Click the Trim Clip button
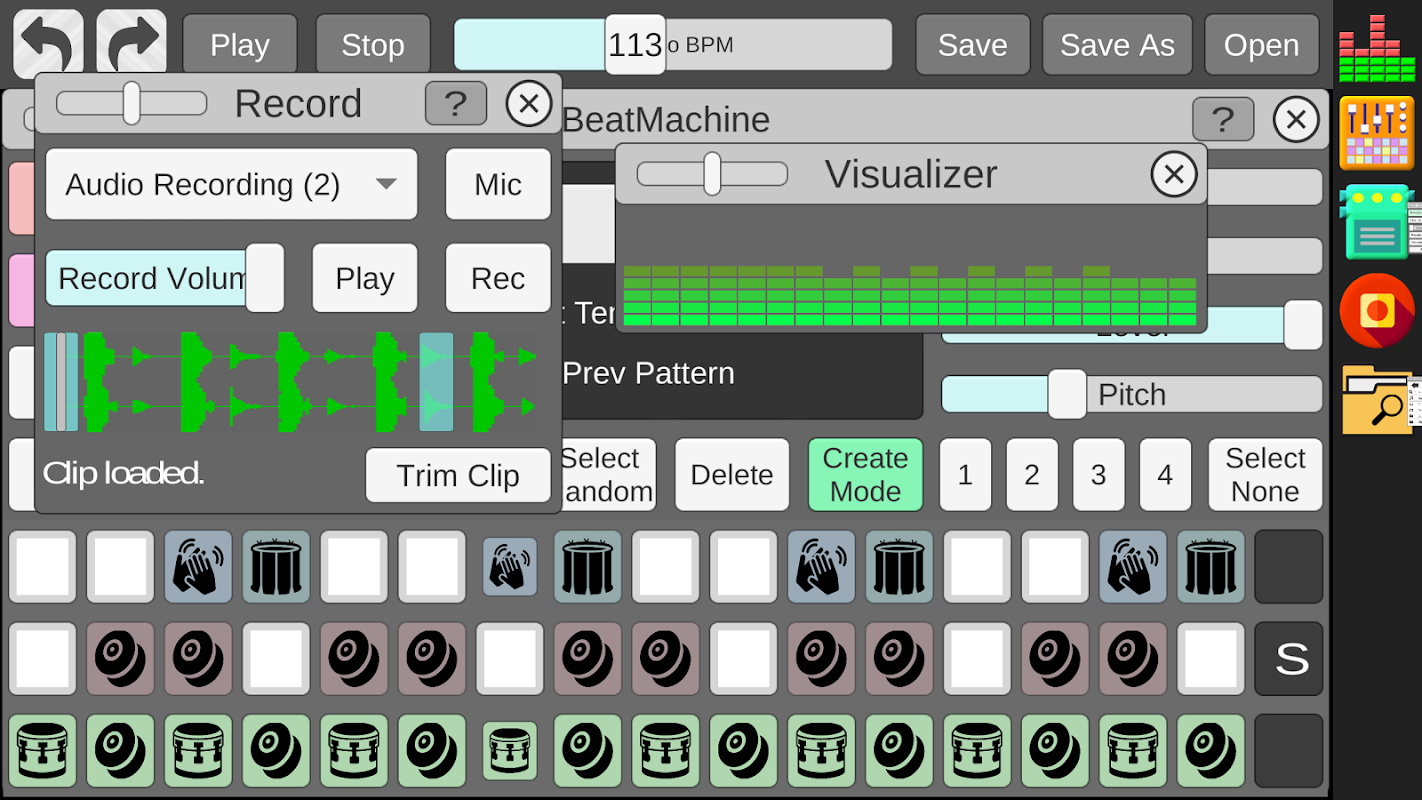This screenshot has height=800, width=1422. [x=458, y=475]
